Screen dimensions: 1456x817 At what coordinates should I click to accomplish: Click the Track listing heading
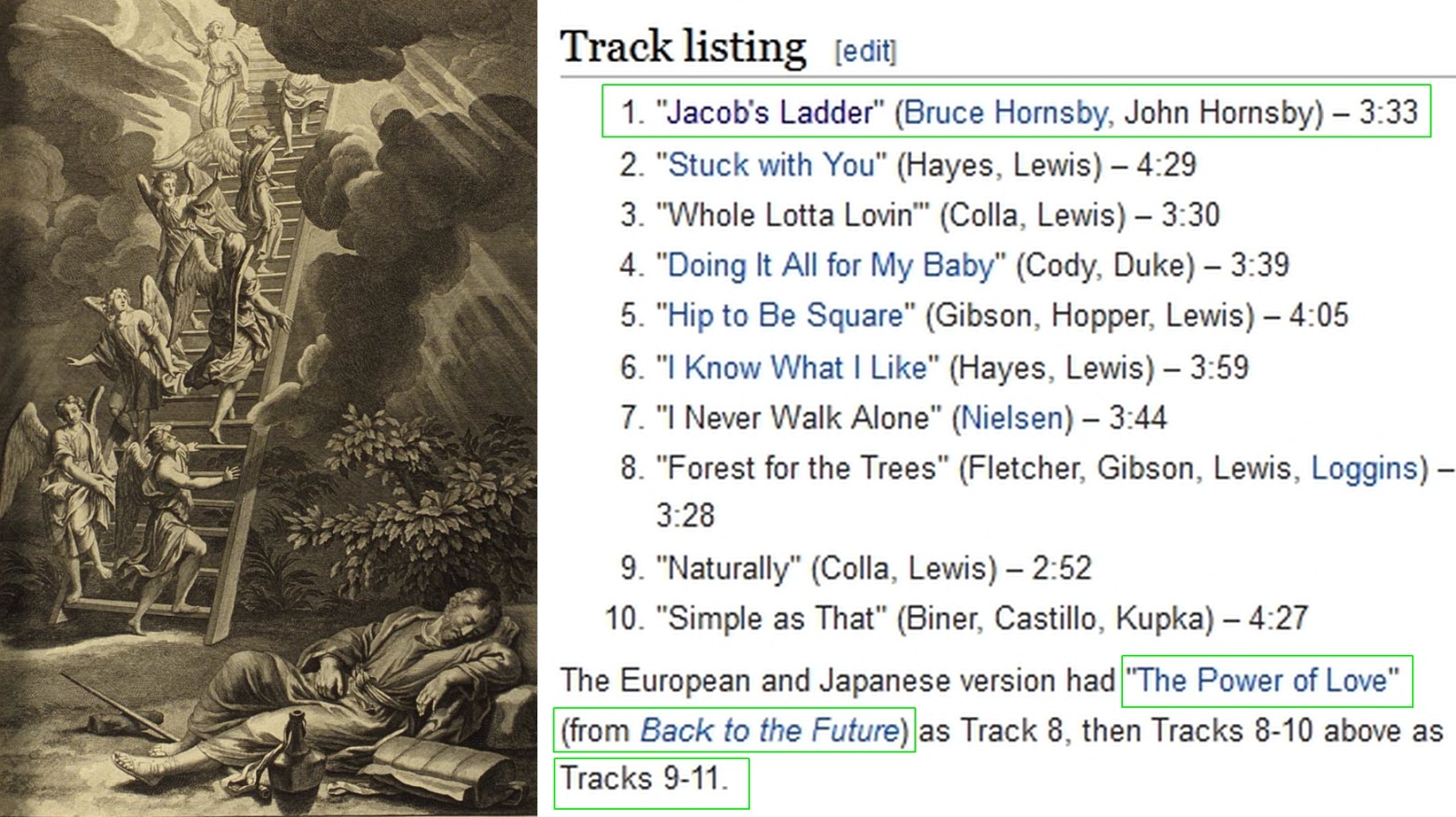point(683,47)
